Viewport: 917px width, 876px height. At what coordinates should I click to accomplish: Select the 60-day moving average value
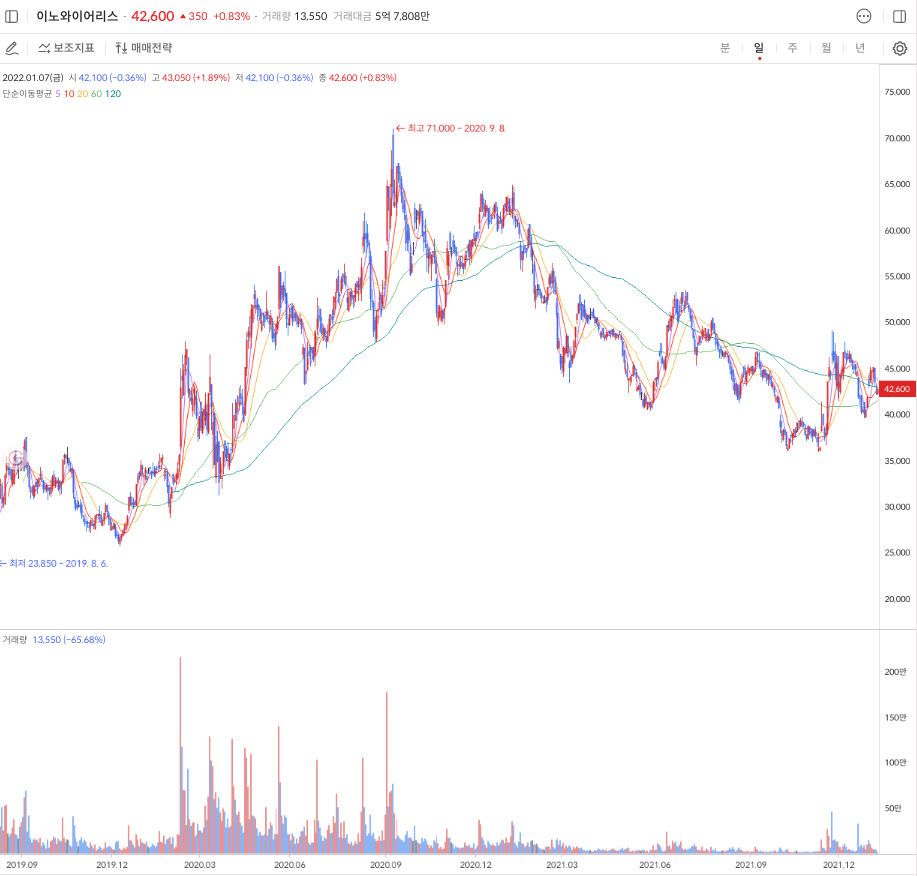(96, 94)
